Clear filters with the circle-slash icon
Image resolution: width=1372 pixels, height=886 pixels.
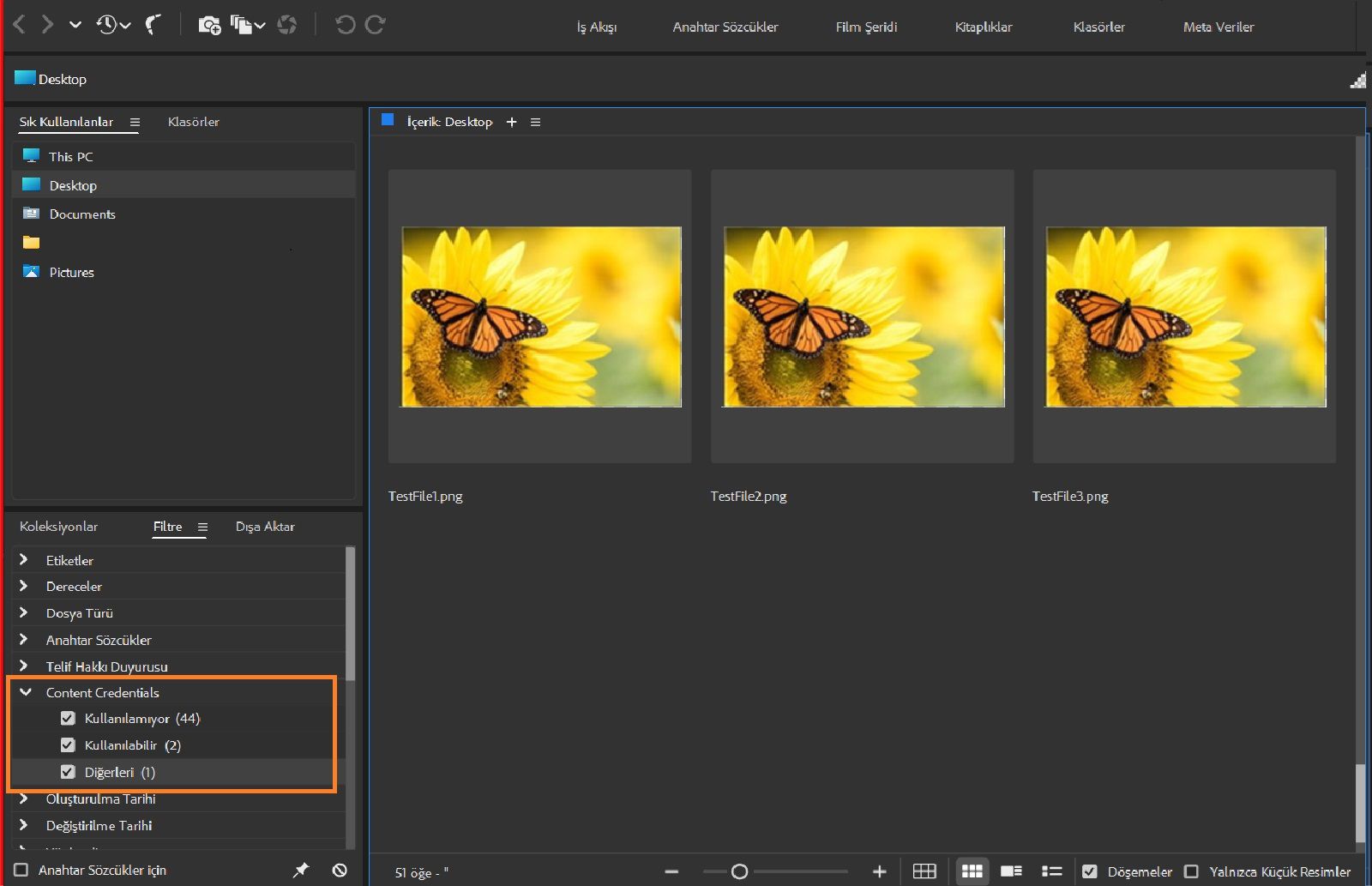pos(340,870)
